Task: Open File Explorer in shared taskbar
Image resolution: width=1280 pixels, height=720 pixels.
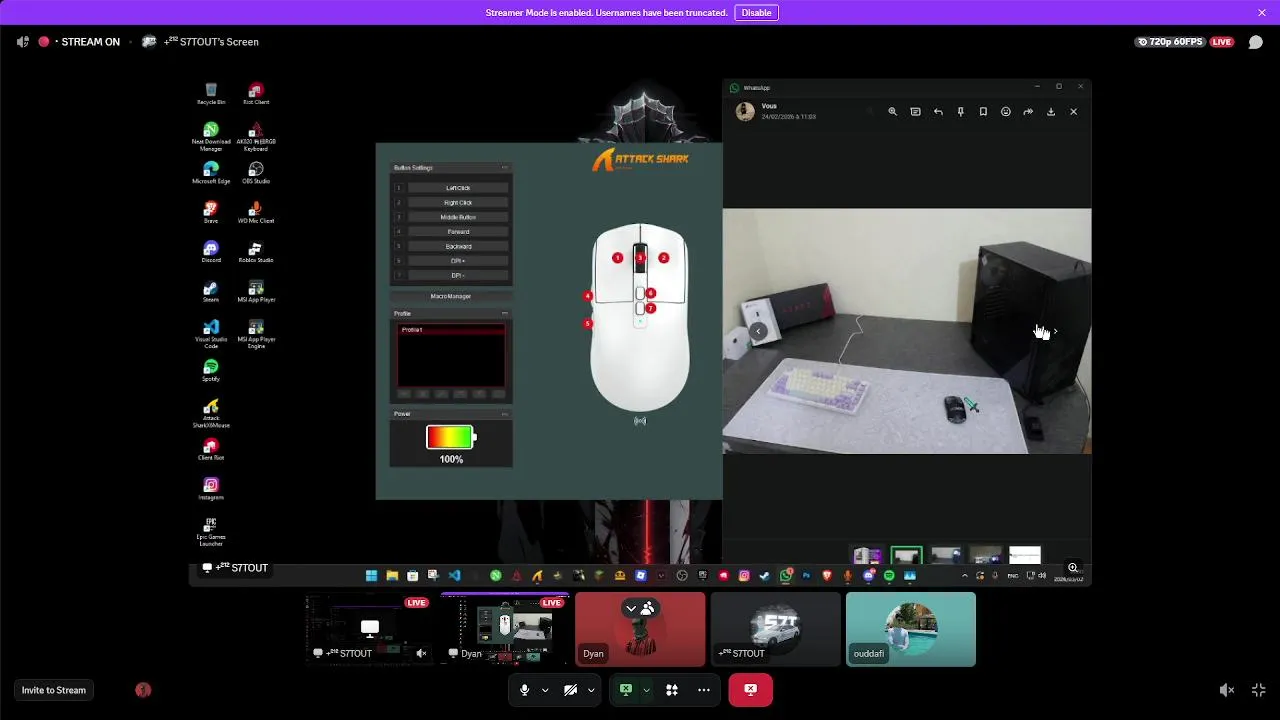Action: [392, 576]
